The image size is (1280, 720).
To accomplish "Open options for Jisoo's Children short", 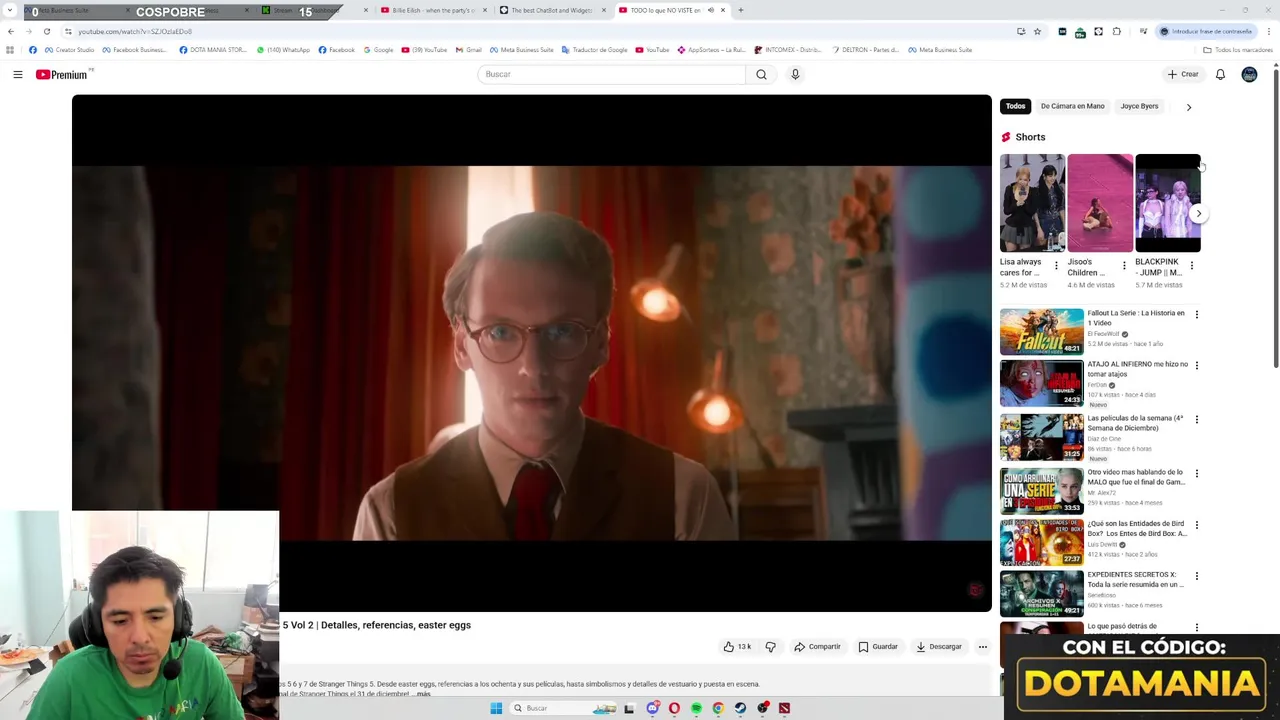I will (1124, 265).
